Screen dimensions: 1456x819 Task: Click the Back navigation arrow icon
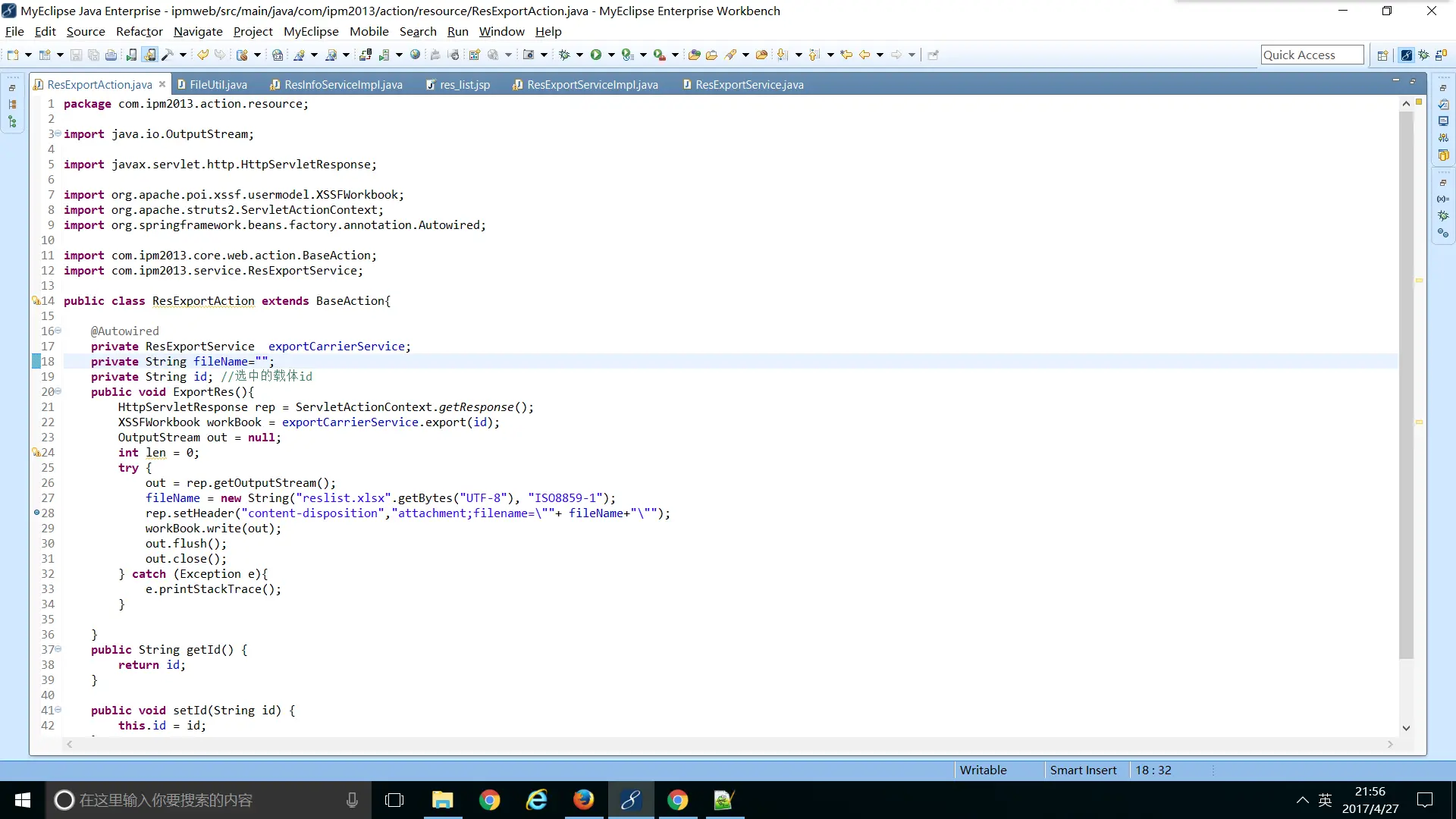[864, 55]
